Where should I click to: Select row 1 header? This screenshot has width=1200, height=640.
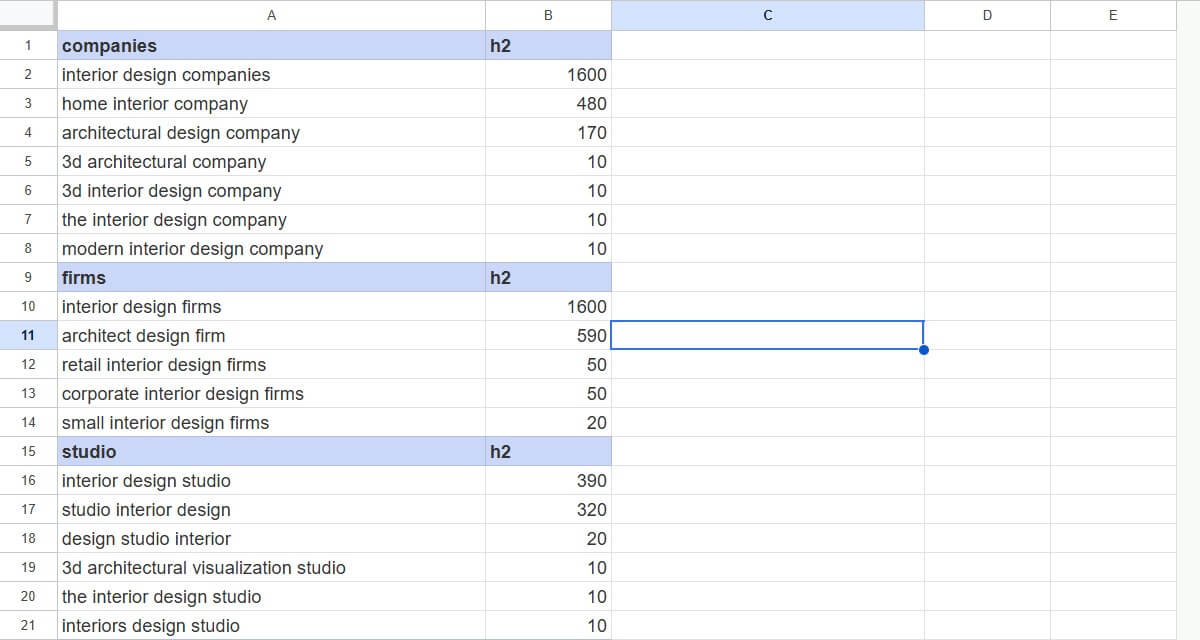tap(28, 45)
